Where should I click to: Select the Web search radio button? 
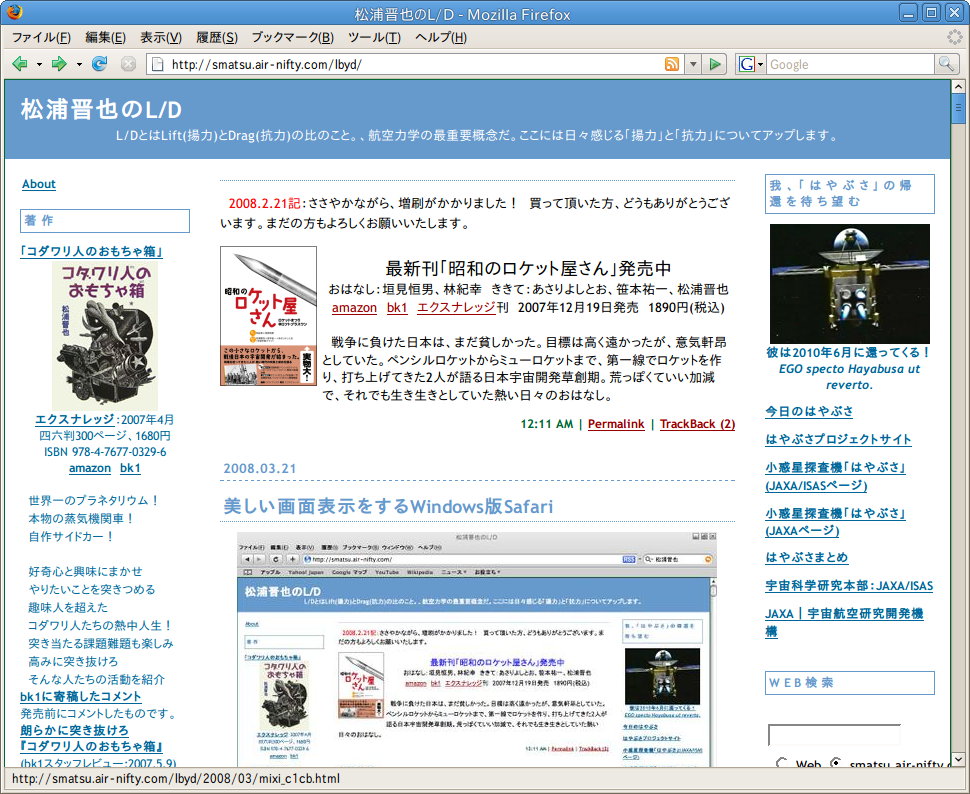point(783,762)
